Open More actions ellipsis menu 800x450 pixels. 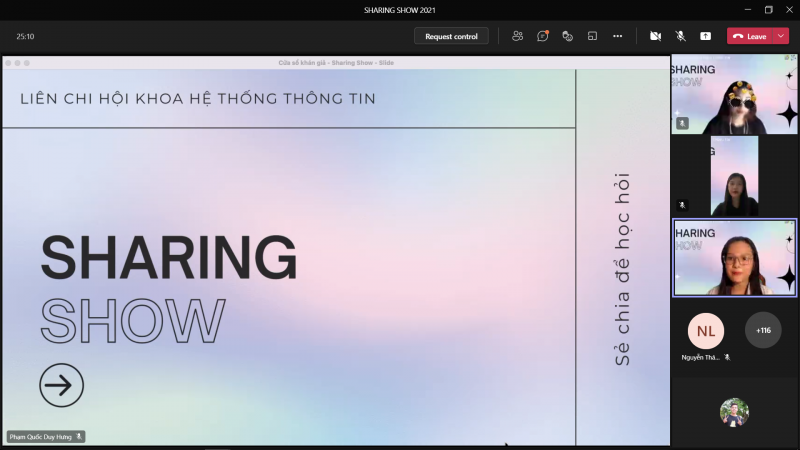pos(617,36)
